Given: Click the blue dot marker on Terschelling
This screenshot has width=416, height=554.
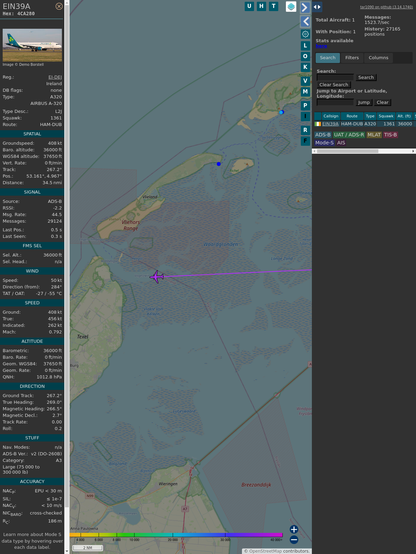Looking at the screenshot, I should [281, 112].
